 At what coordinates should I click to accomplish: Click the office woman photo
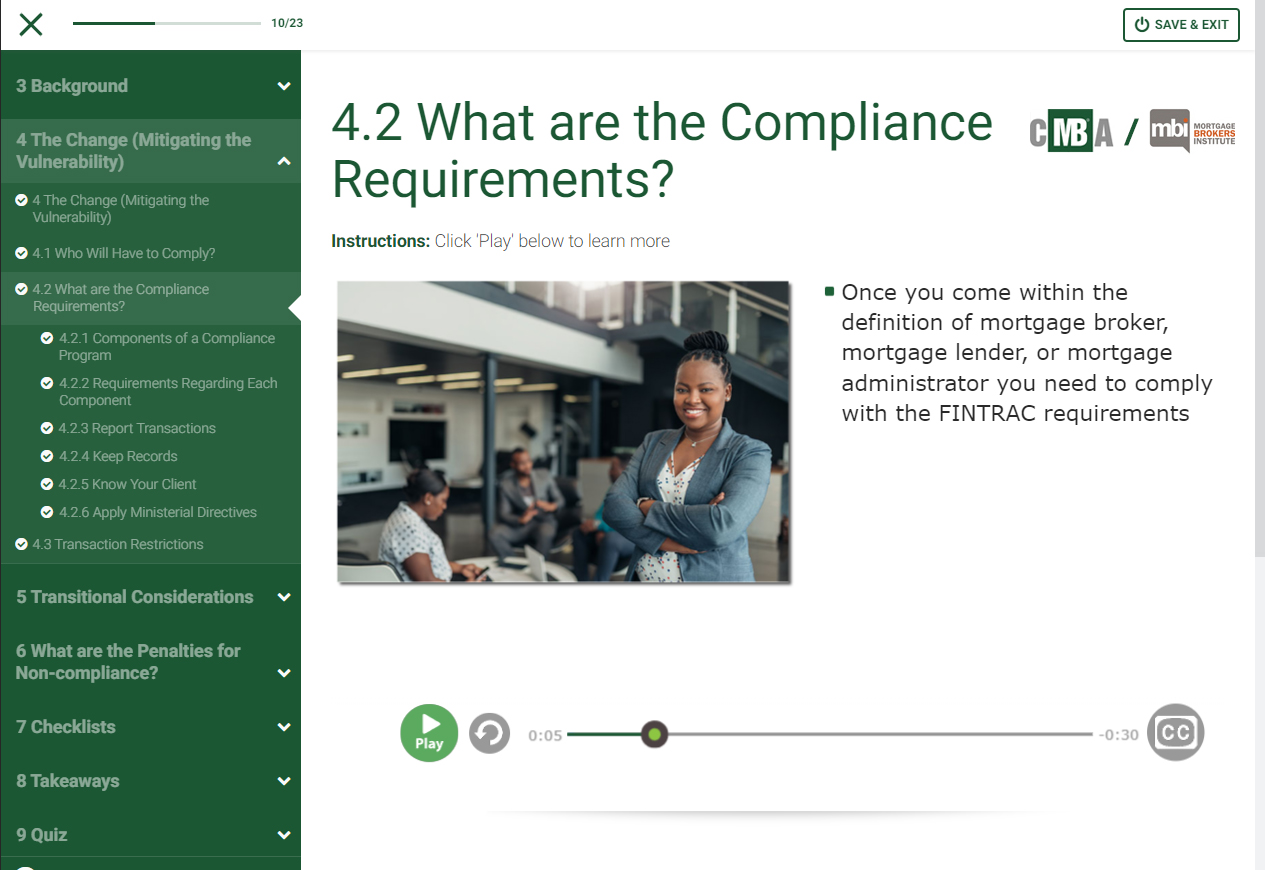pos(564,432)
